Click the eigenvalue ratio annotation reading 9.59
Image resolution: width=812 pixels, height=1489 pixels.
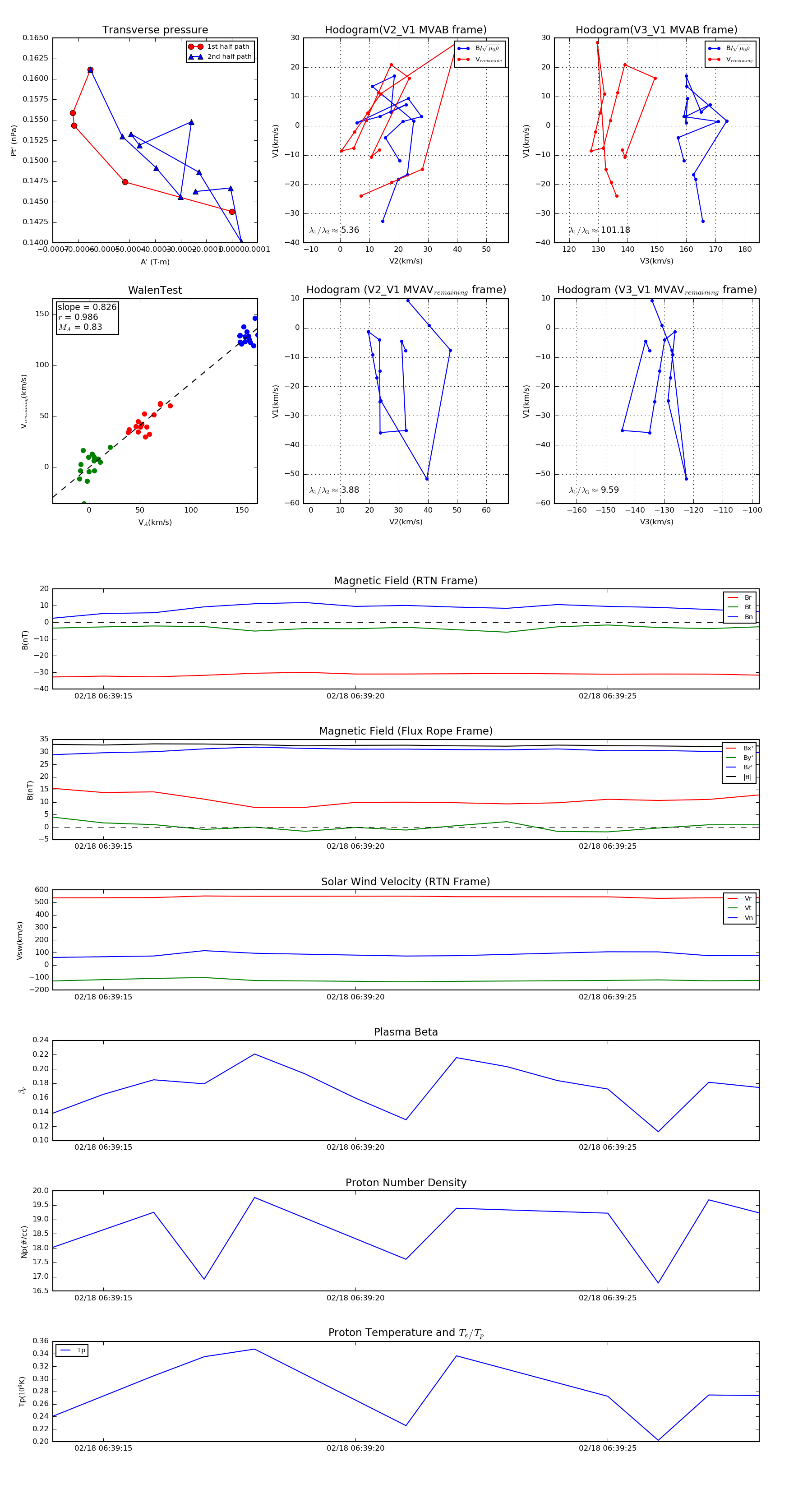[594, 490]
